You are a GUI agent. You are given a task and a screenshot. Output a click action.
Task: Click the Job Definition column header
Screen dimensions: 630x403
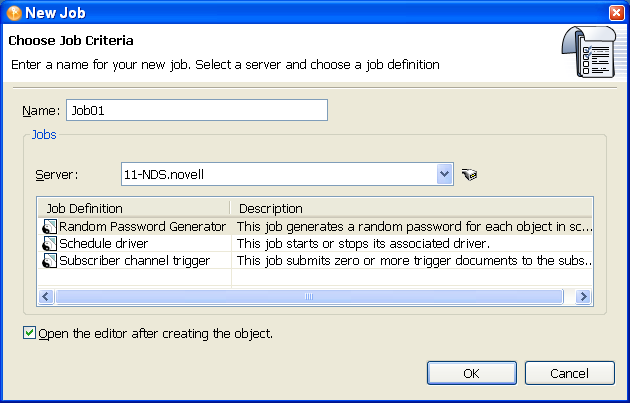click(x=133, y=208)
